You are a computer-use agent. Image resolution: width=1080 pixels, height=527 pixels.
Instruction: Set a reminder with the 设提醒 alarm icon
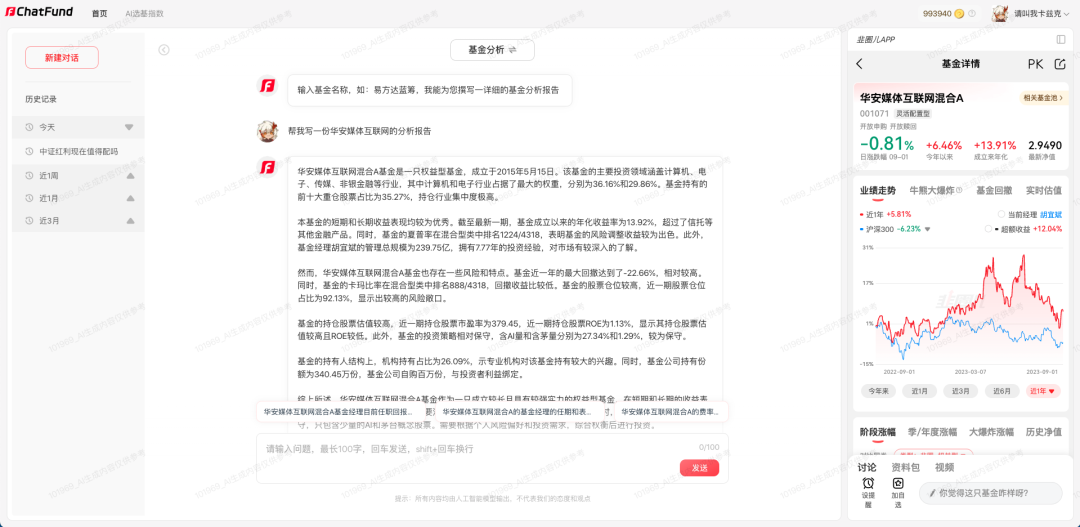869,484
